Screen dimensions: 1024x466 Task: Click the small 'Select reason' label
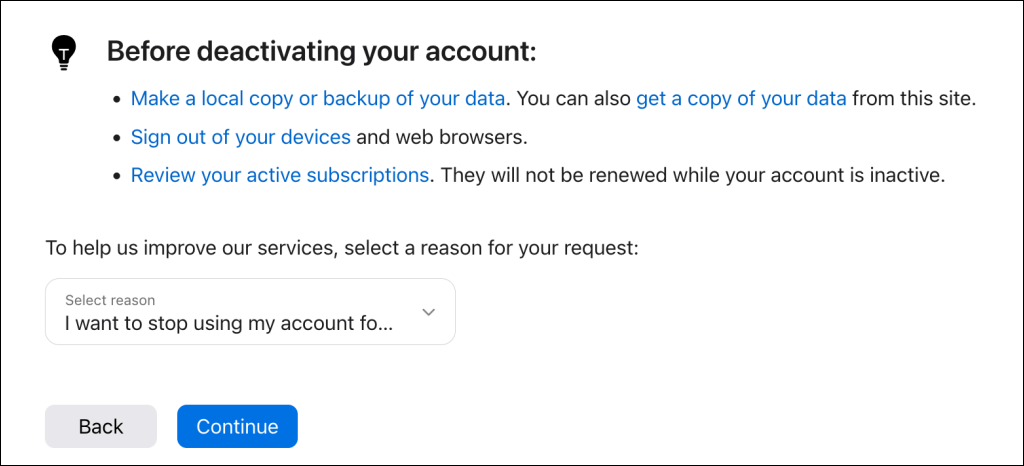point(110,301)
